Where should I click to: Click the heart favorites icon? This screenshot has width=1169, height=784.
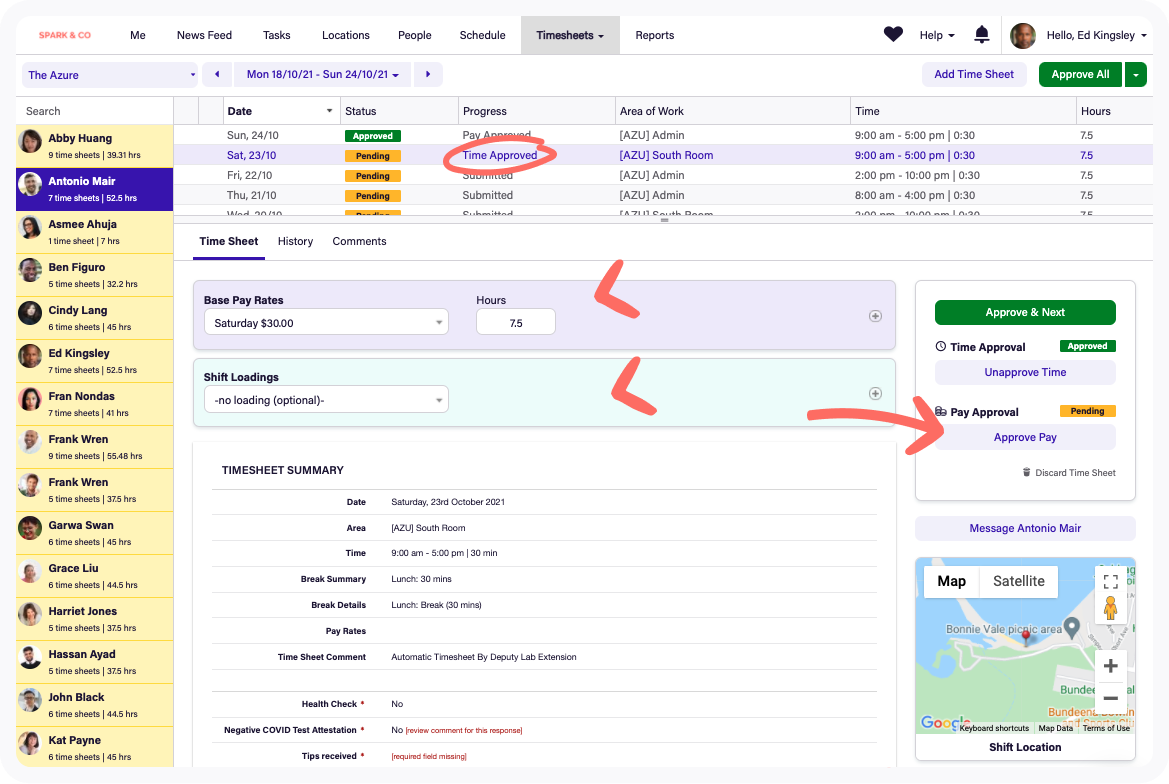pos(893,34)
